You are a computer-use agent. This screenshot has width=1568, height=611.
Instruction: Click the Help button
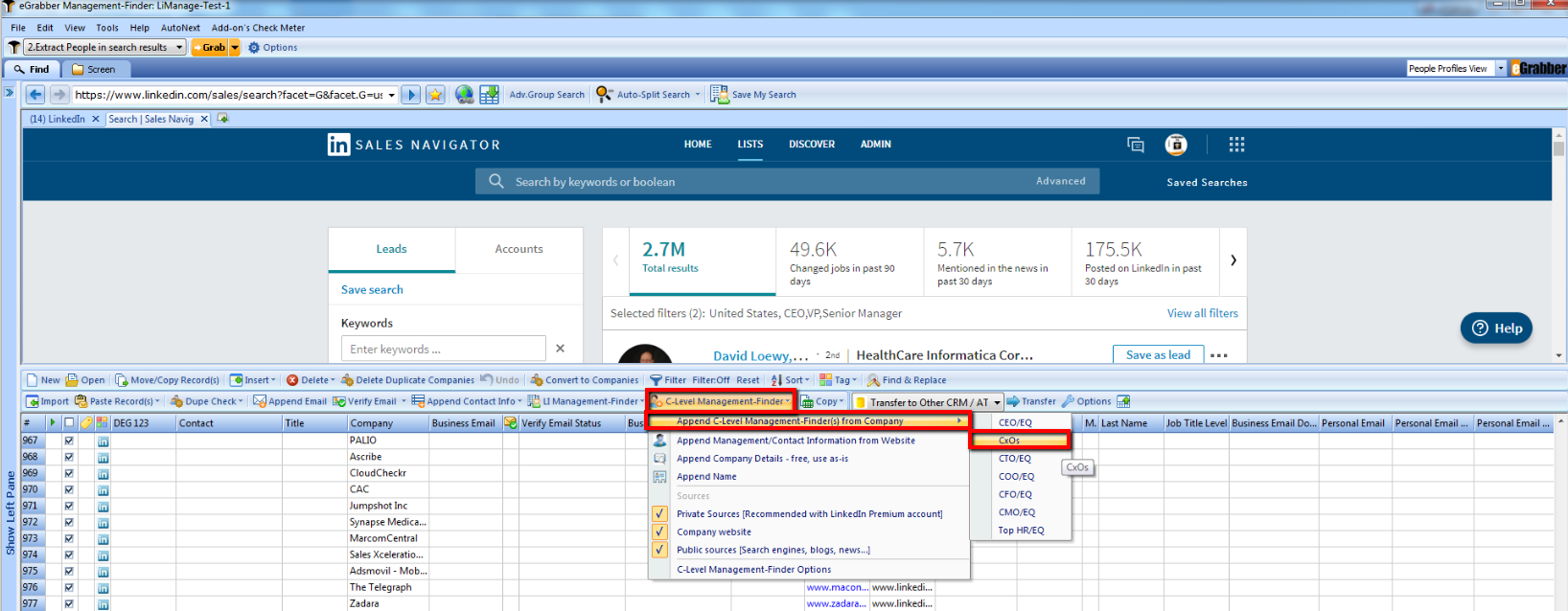pyautogui.click(x=1496, y=328)
